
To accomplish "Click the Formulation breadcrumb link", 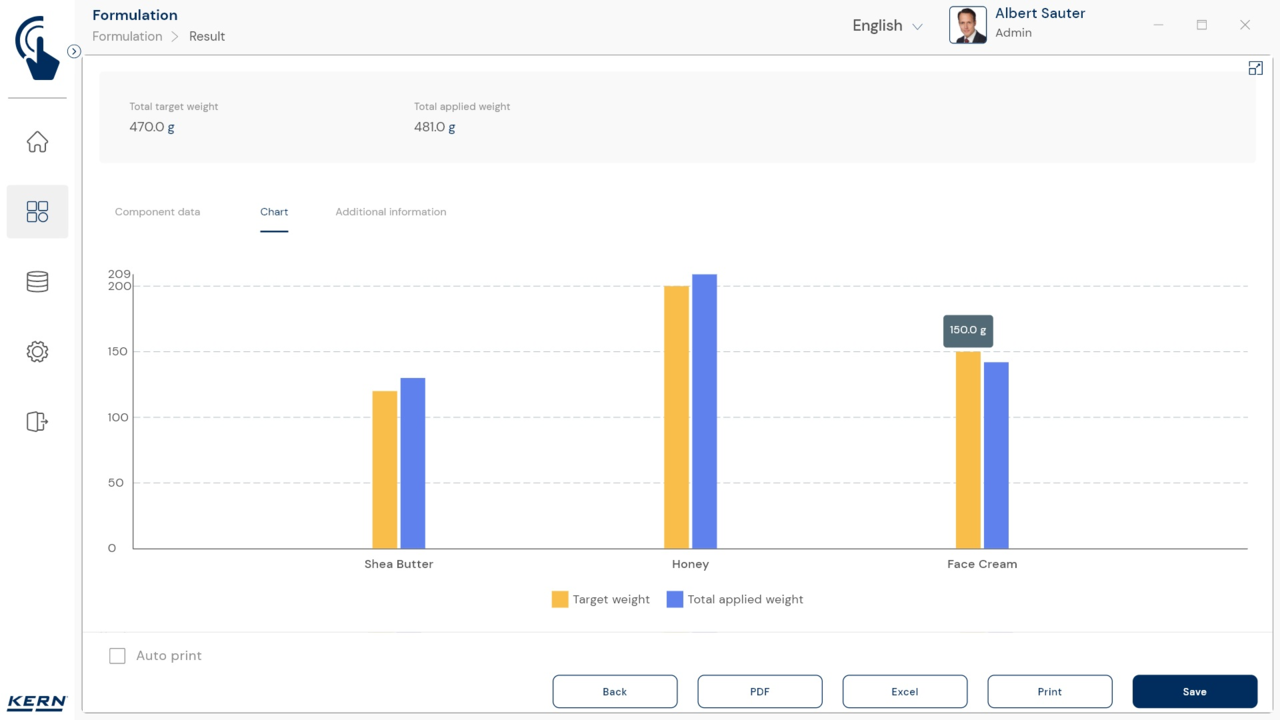I will click(x=127, y=36).
